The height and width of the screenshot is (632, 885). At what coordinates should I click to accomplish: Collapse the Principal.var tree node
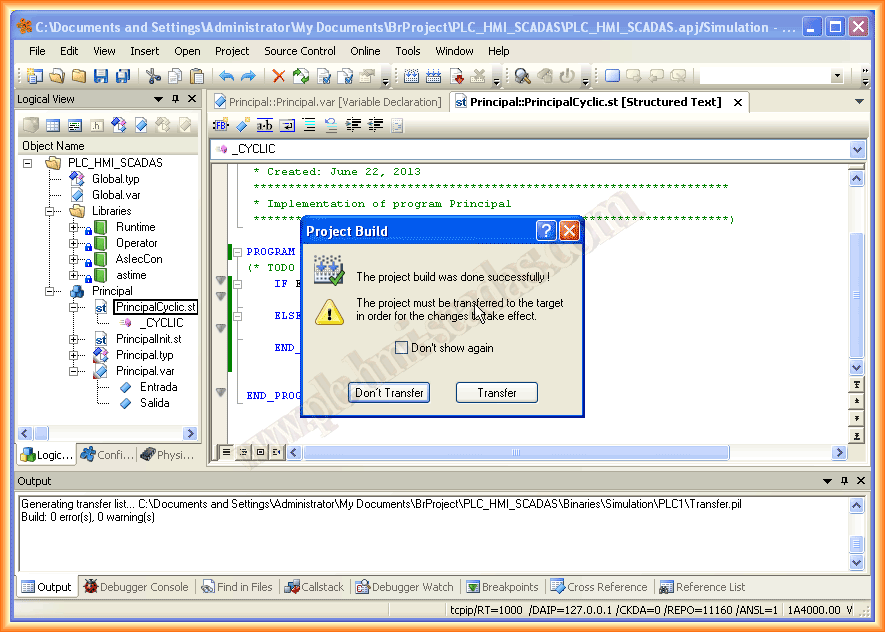tap(74, 371)
